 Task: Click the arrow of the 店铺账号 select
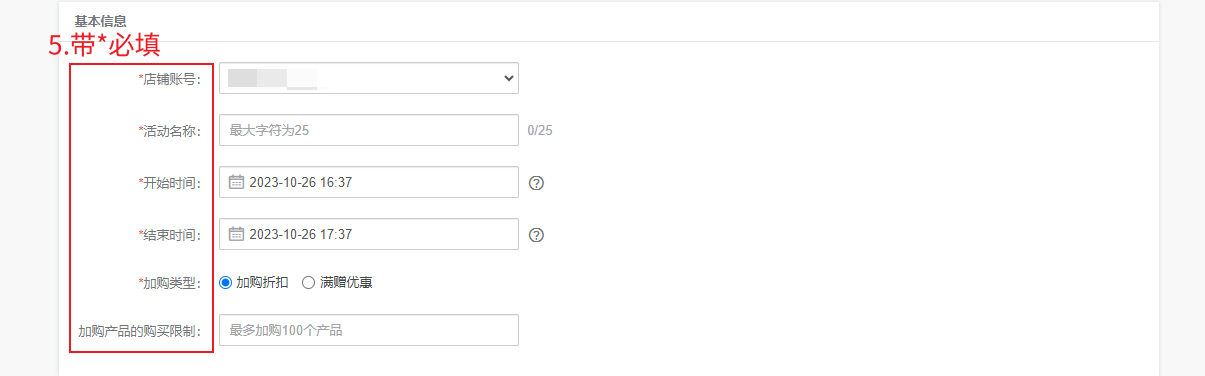507,78
